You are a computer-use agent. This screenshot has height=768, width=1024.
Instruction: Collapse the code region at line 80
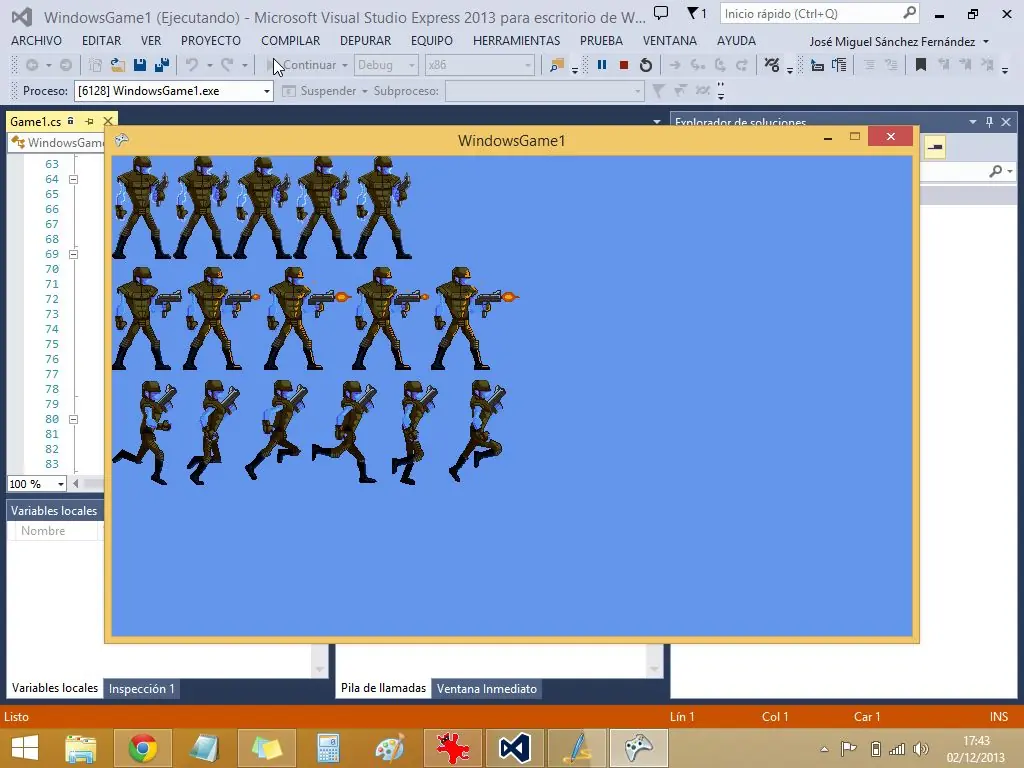pos(73,419)
